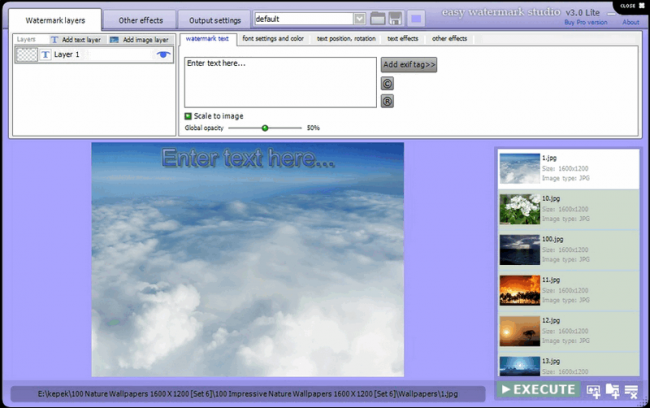Viewport: 650px width, 408px height.
Task: Select the 13.jpg thumbnail
Action: (519, 367)
